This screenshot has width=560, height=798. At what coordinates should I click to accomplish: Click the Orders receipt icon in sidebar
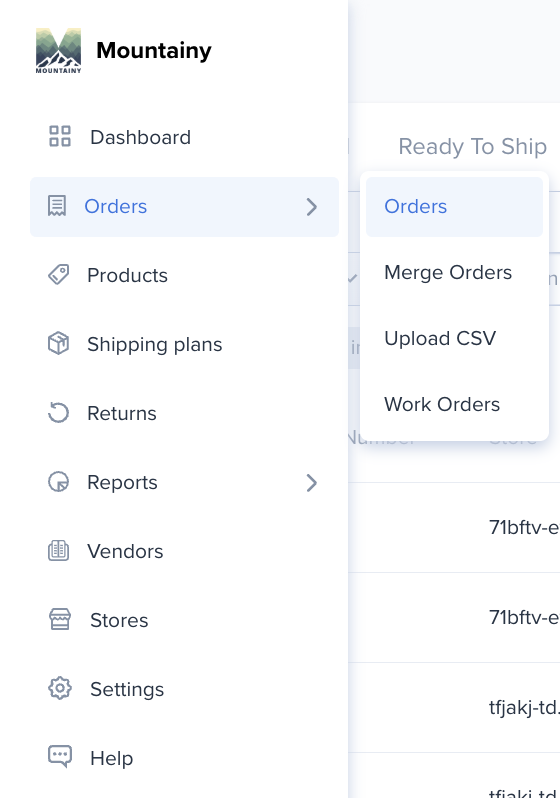57,206
